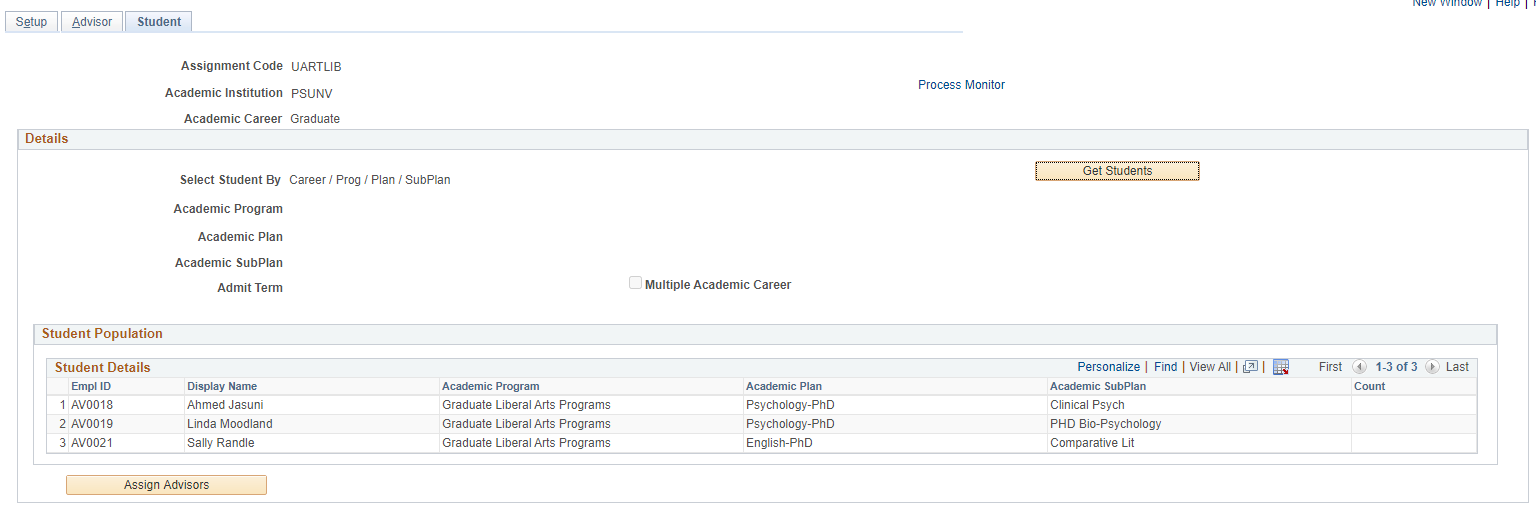
Task: Show previous row arrow in Student Details
Action: tap(1359, 367)
